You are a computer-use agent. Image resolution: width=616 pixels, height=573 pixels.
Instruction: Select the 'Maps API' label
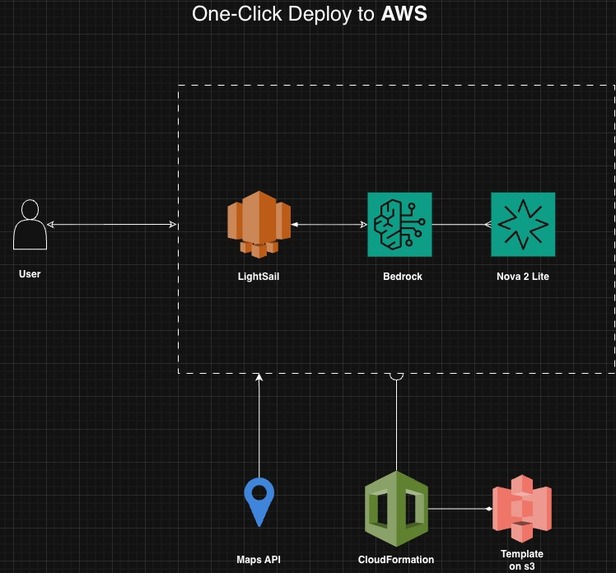258,559
